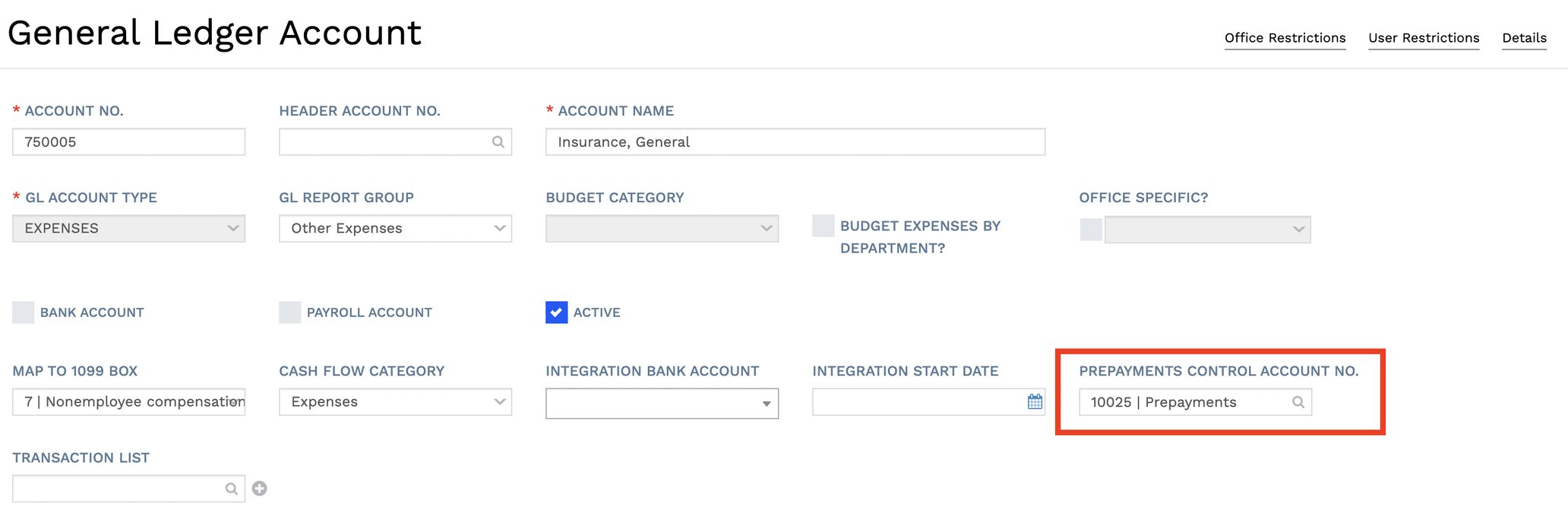Open the Office Restrictions link
This screenshot has height=517, width=1568.
click(x=1285, y=38)
